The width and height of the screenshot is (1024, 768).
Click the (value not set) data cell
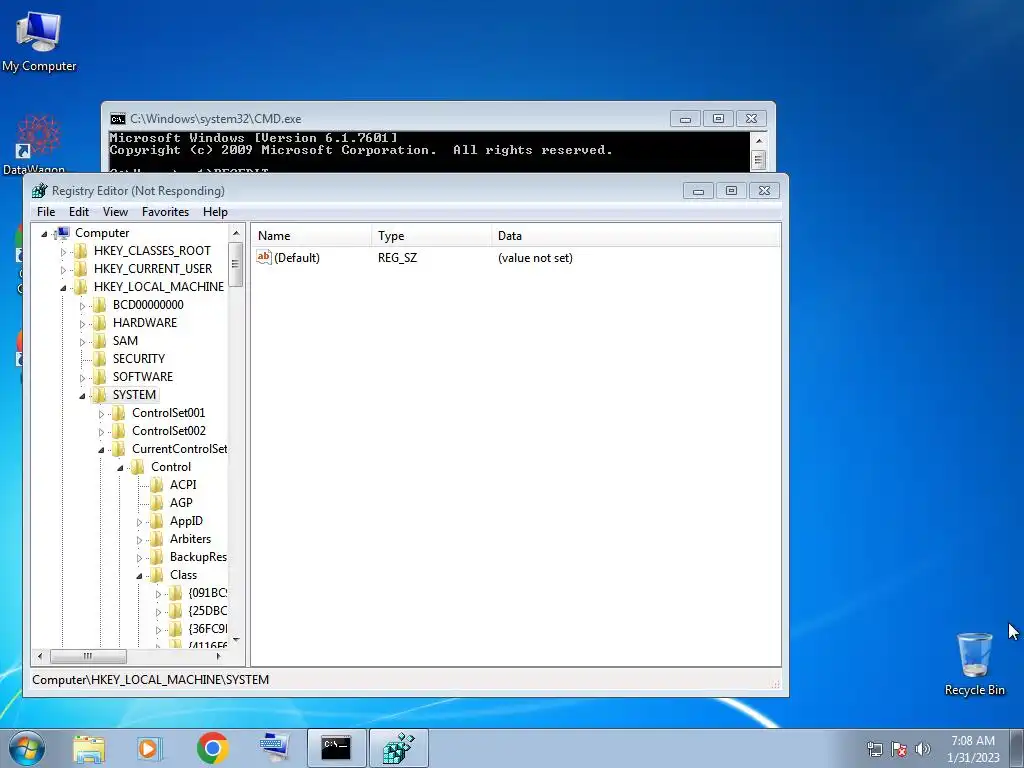point(535,258)
